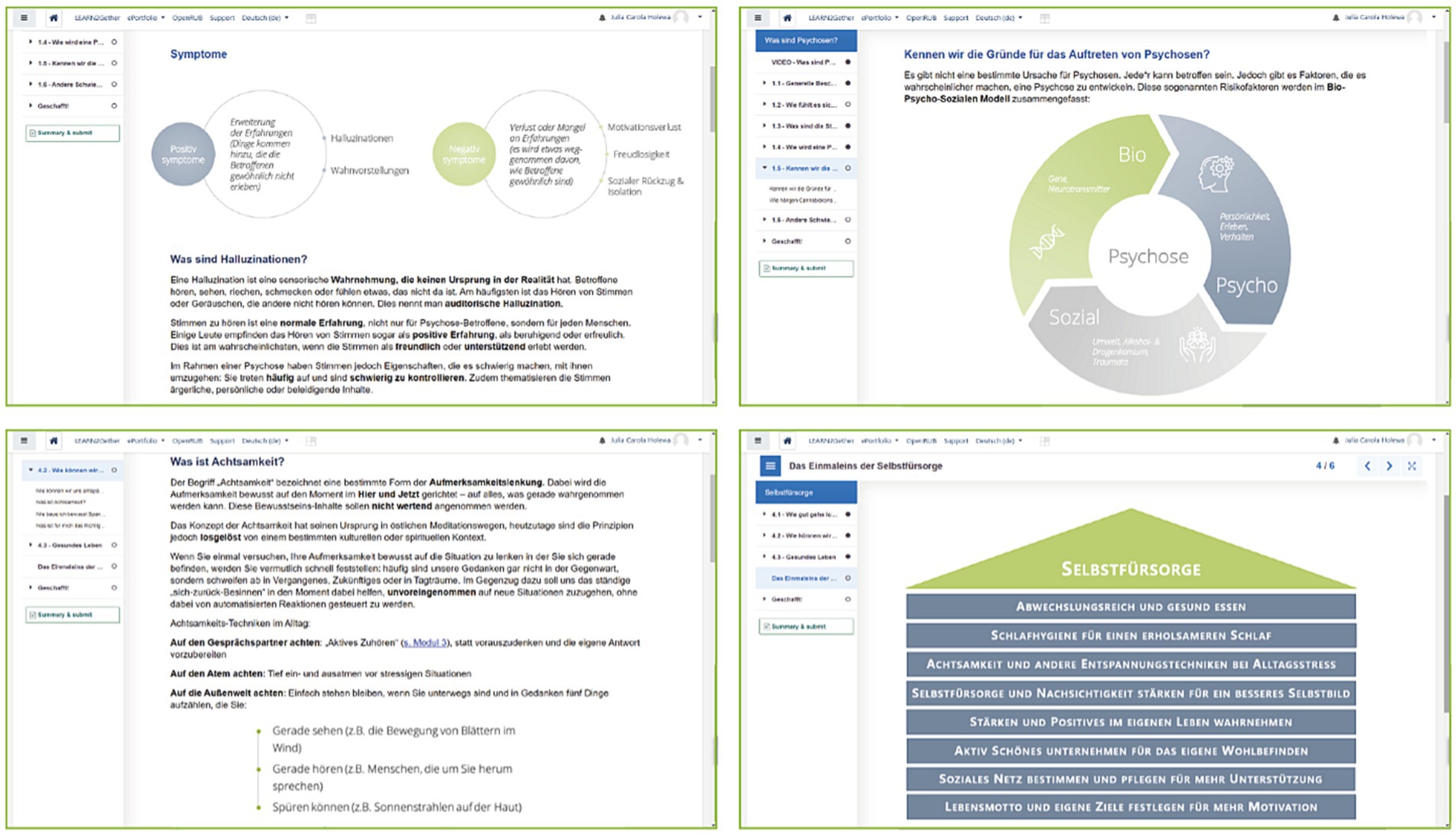Open user avatar in the Psychosen panel

1415,18
